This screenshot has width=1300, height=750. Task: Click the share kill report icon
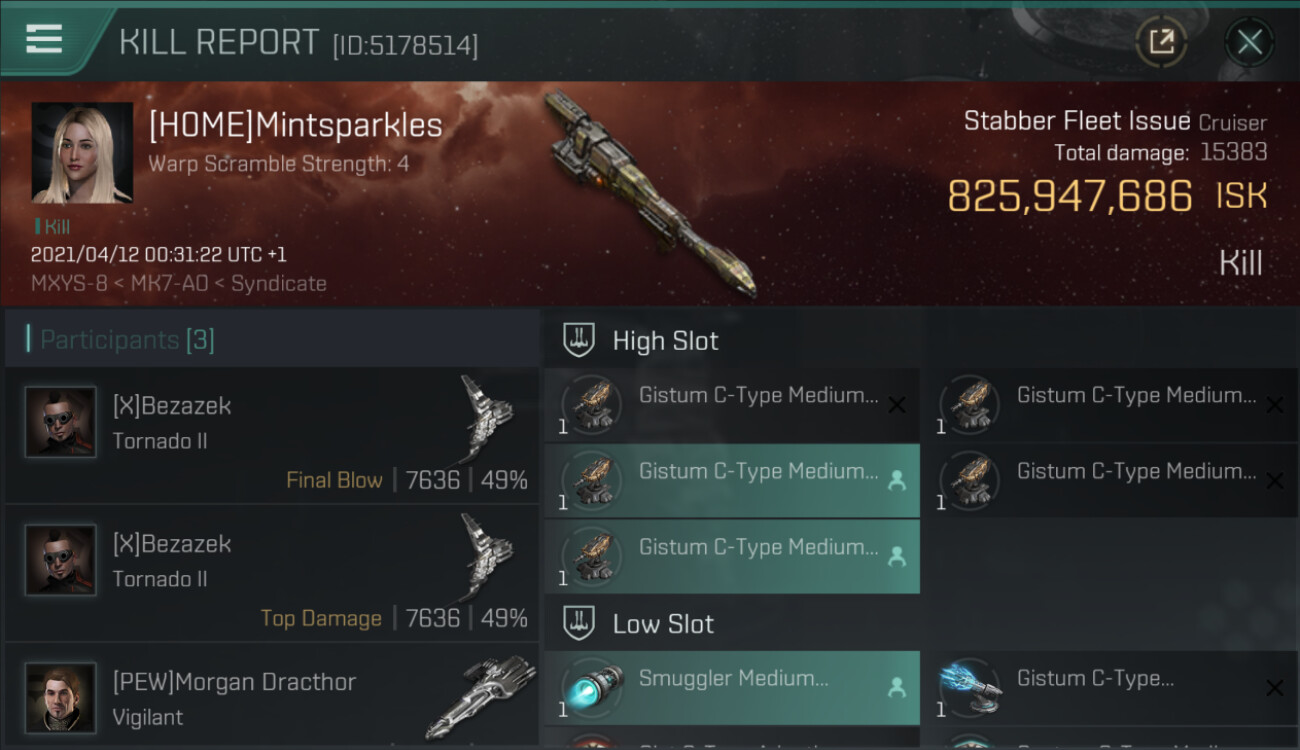click(1161, 42)
